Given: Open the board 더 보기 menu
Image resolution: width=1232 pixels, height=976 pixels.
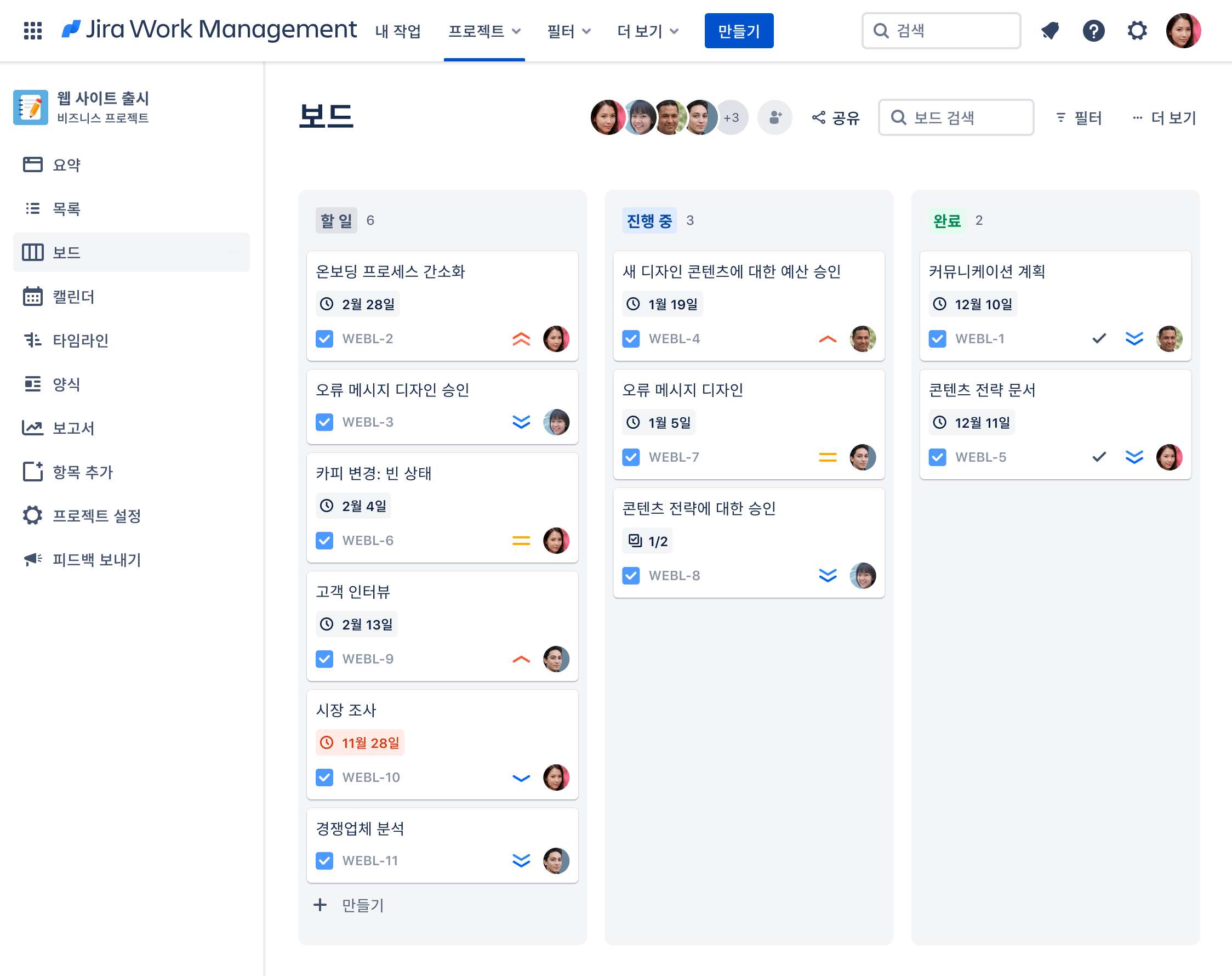Looking at the screenshot, I should 1164,118.
